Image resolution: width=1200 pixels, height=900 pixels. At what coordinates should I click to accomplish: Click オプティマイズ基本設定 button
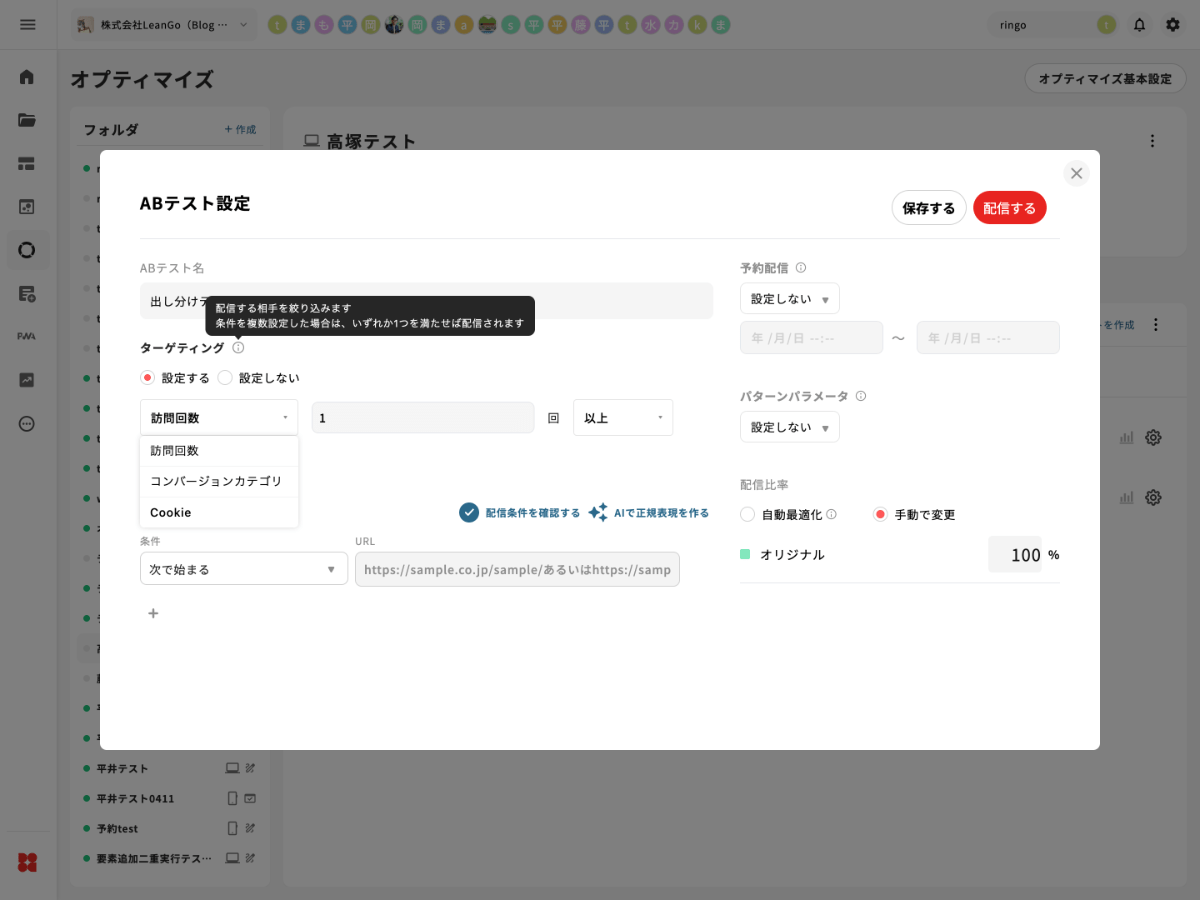1105,79
